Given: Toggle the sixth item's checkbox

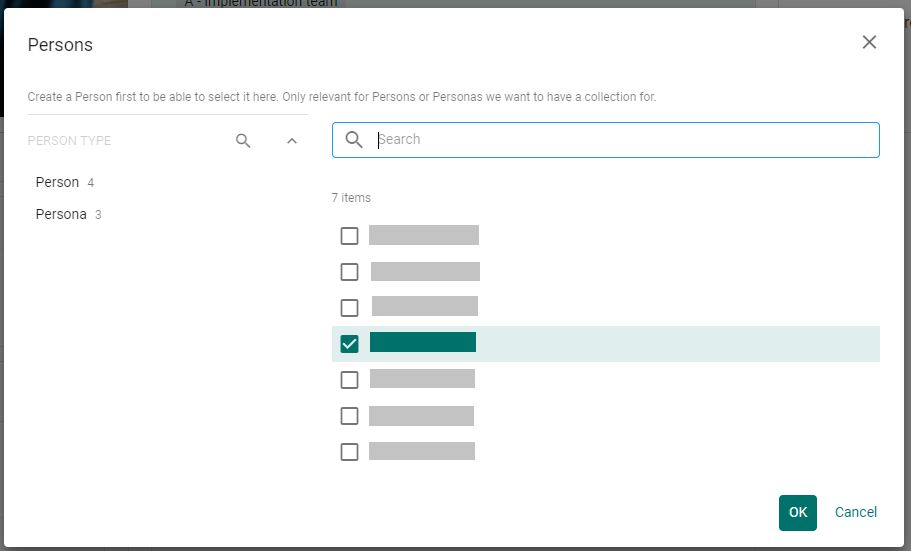Looking at the screenshot, I should coord(349,416).
